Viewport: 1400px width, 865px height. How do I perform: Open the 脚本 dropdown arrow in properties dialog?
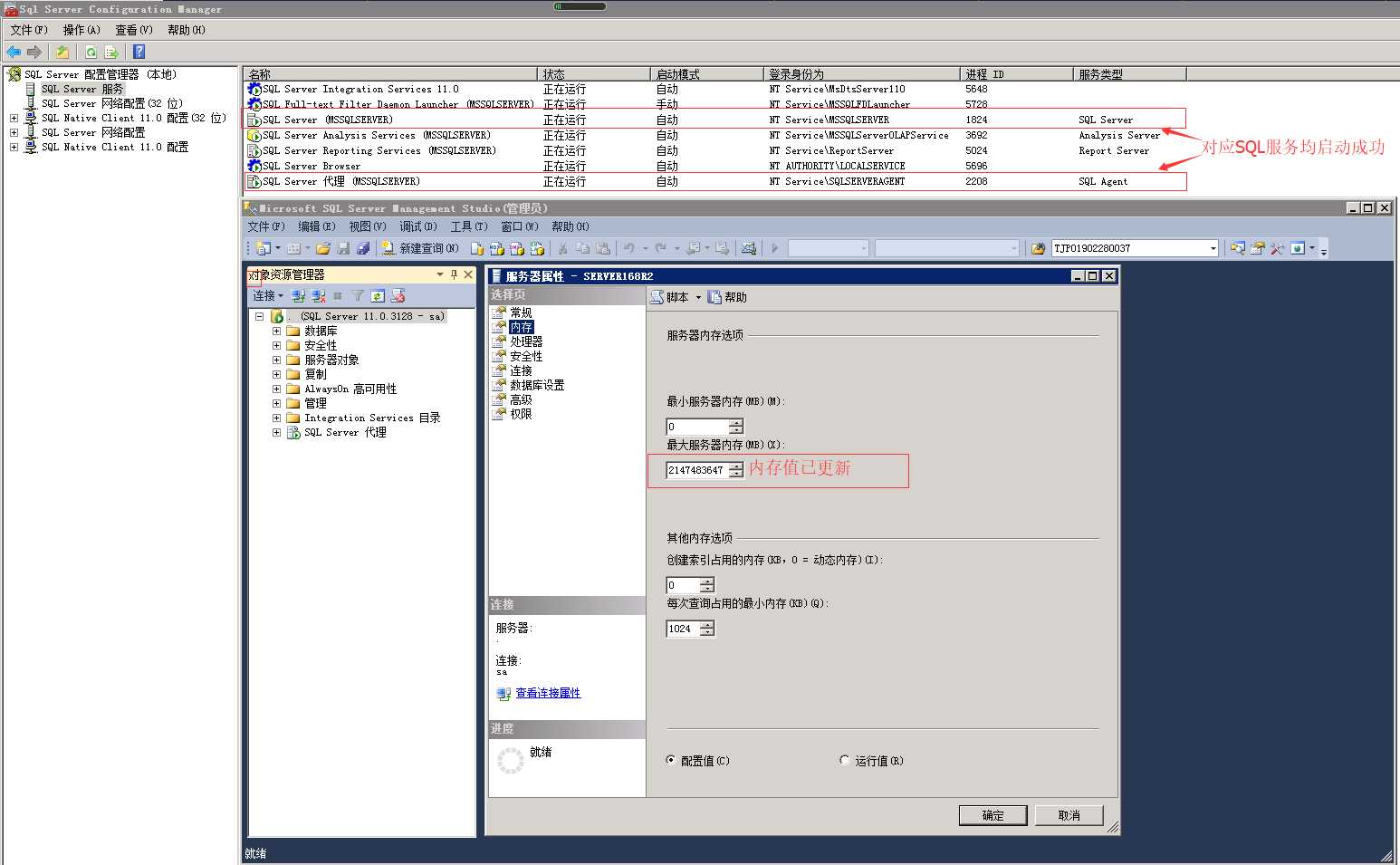point(698,298)
